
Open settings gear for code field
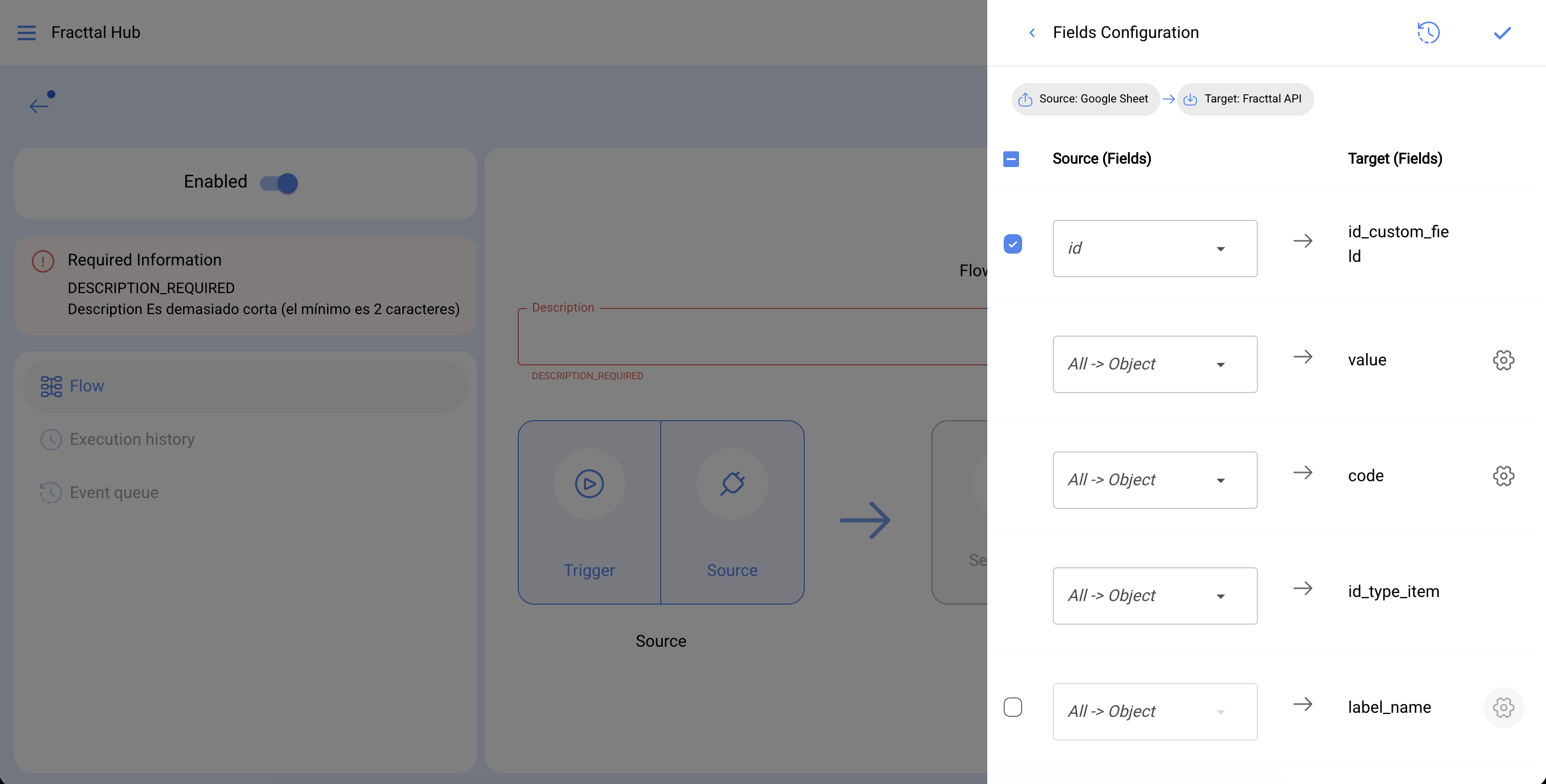pos(1503,476)
